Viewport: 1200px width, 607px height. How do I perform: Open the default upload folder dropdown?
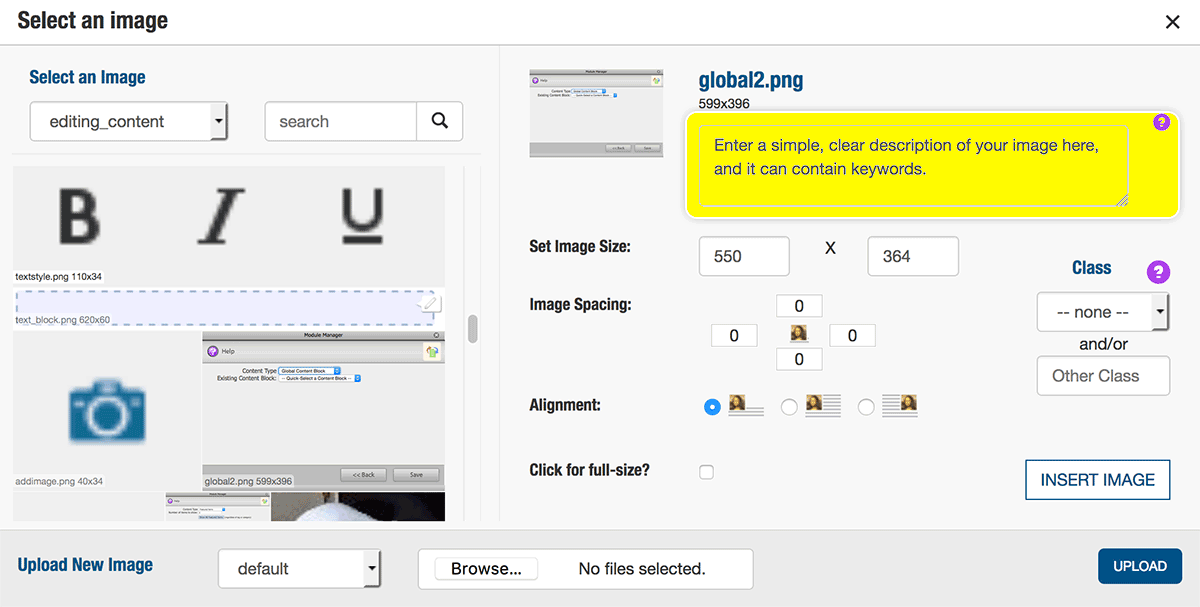pyautogui.click(x=299, y=568)
